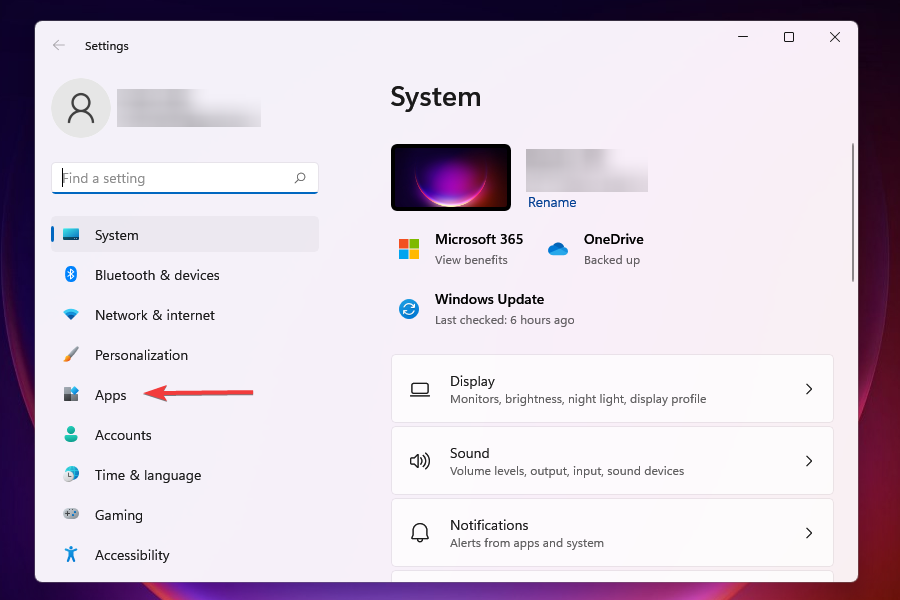Click the Sound speaker icon
Screen dimensions: 900x600
(420, 461)
